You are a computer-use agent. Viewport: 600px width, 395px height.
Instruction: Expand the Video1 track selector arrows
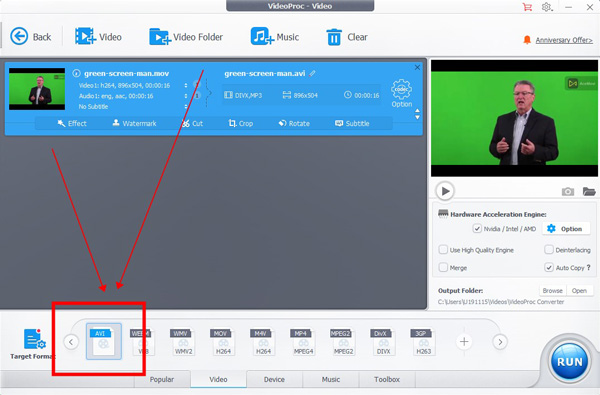tap(186, 85)
